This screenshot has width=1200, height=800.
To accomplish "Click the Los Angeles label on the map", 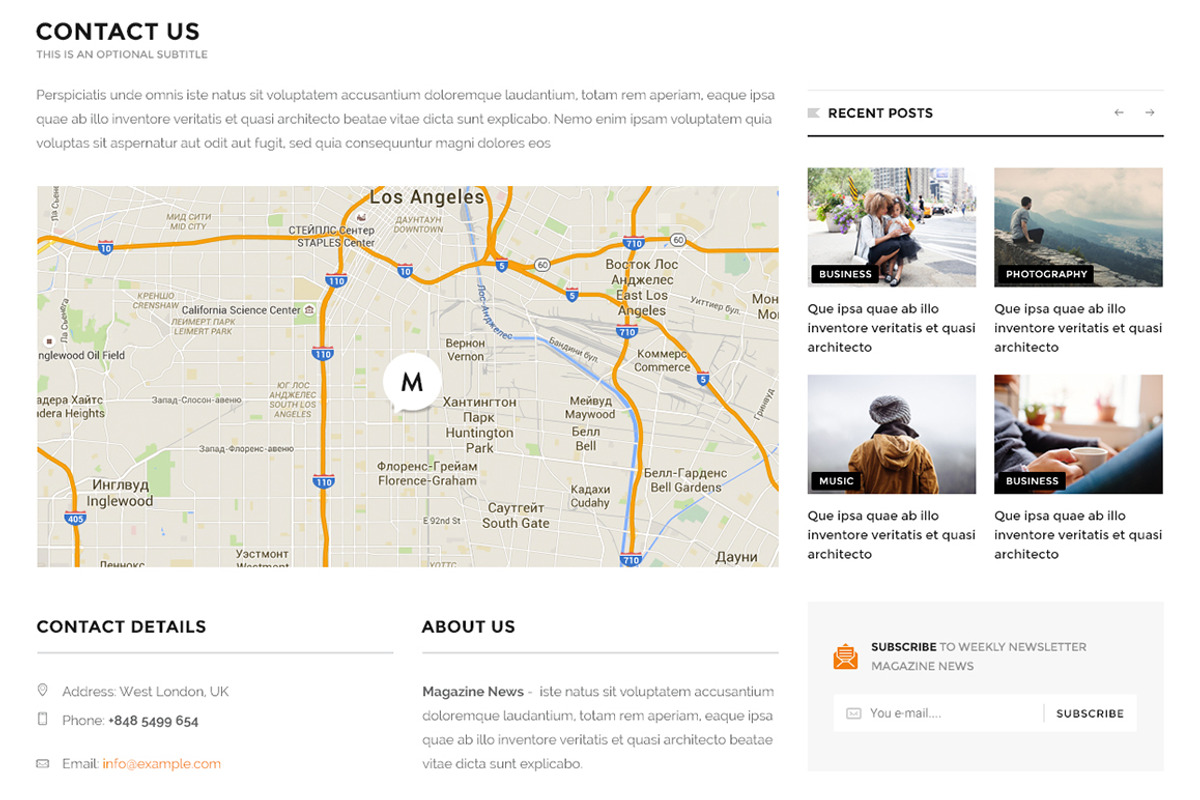I will pyautogui.click(x=427, y=197).
